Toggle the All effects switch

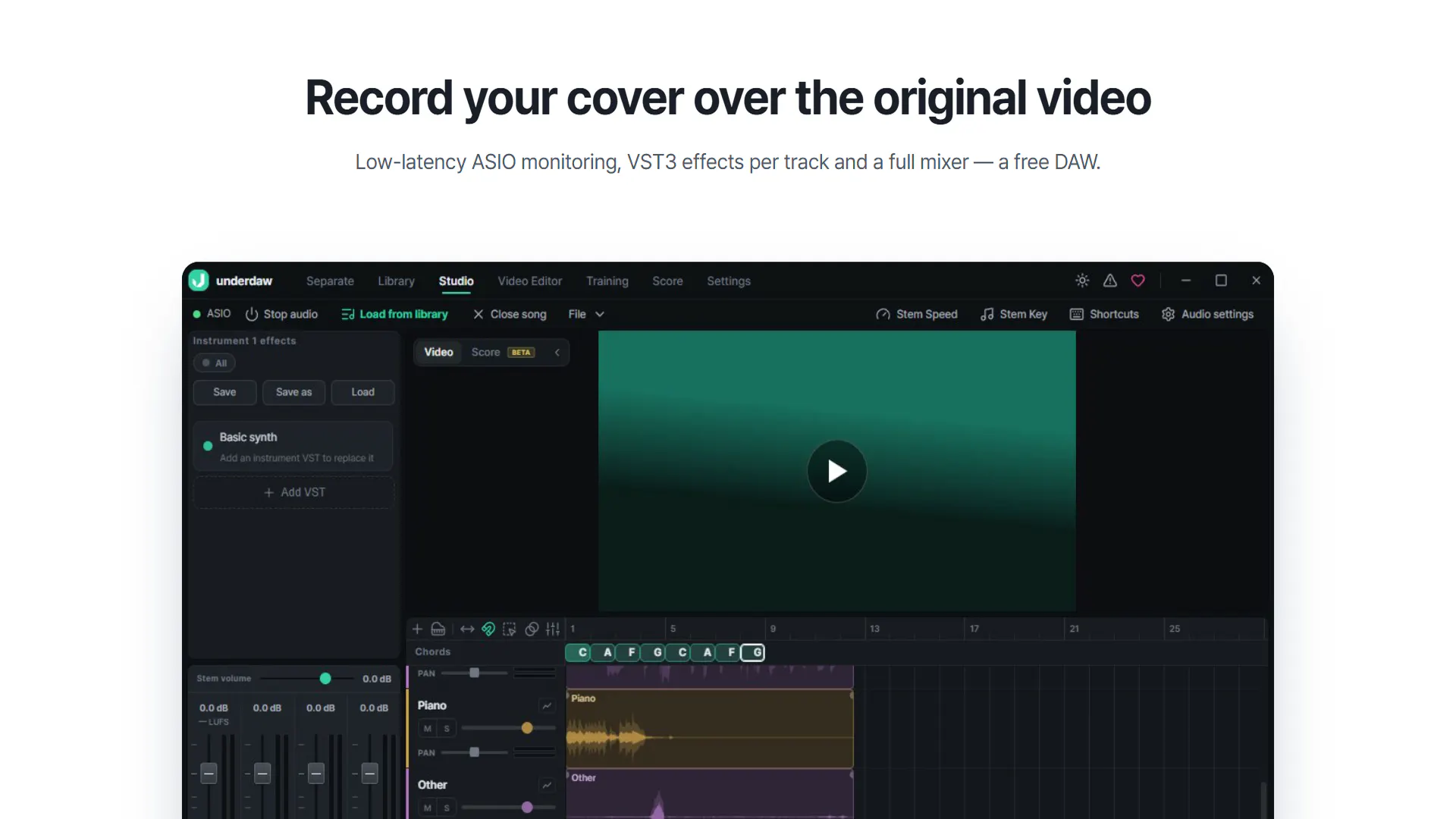click(214, 363)
